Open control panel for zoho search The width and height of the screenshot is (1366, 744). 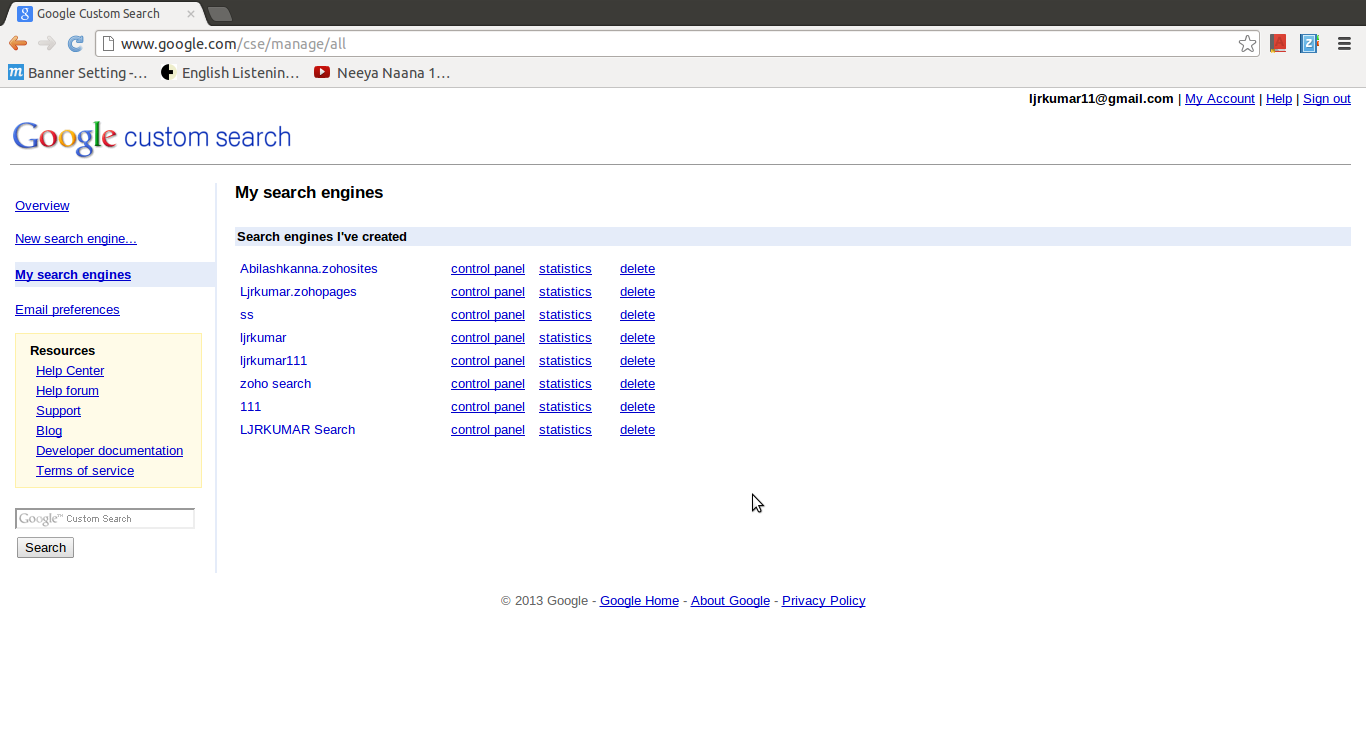coord(488,384)
